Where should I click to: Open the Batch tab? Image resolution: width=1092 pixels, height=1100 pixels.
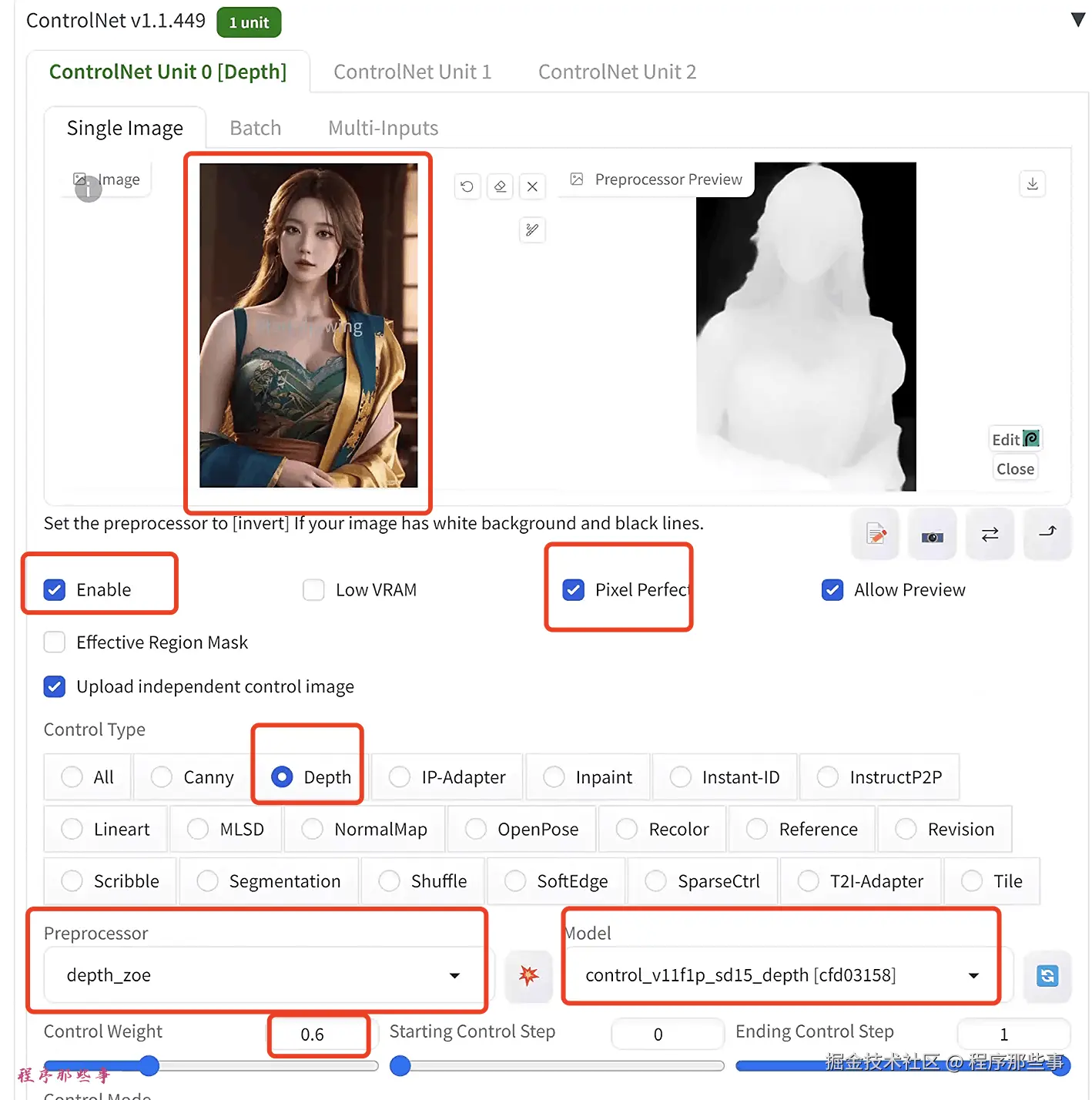click(x=256, y=128)
